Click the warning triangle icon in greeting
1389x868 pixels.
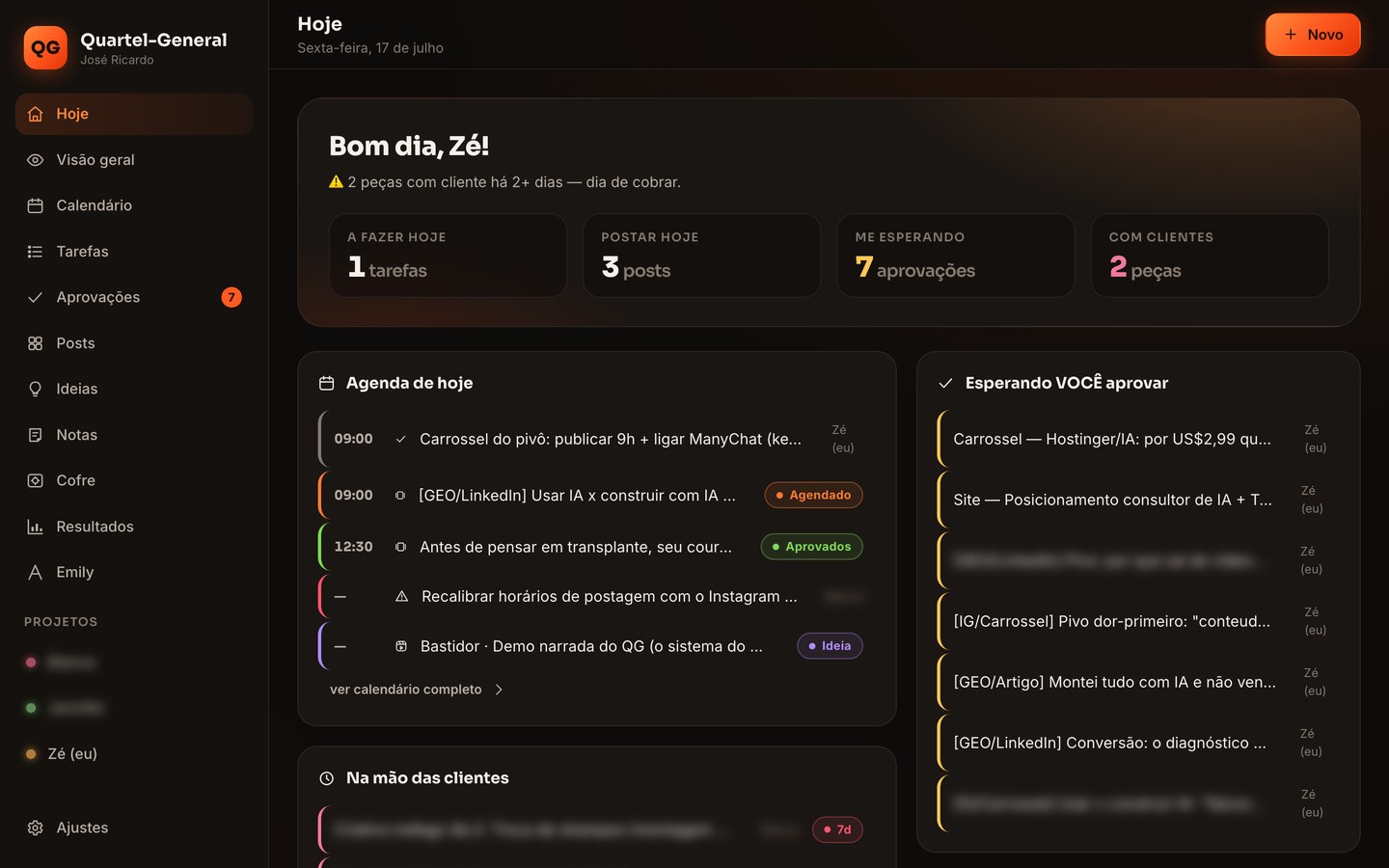pos(336,181)
